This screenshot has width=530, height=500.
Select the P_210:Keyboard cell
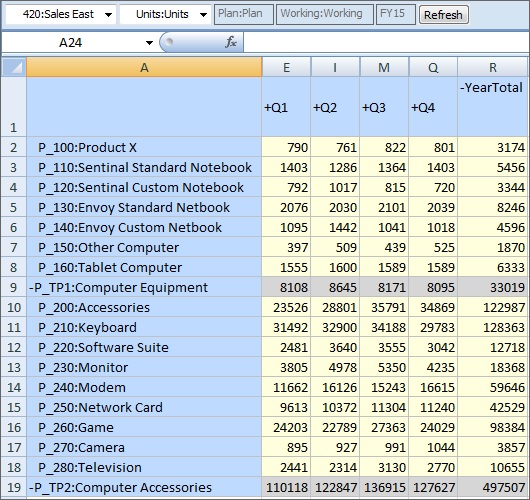(x=144, y=327)
